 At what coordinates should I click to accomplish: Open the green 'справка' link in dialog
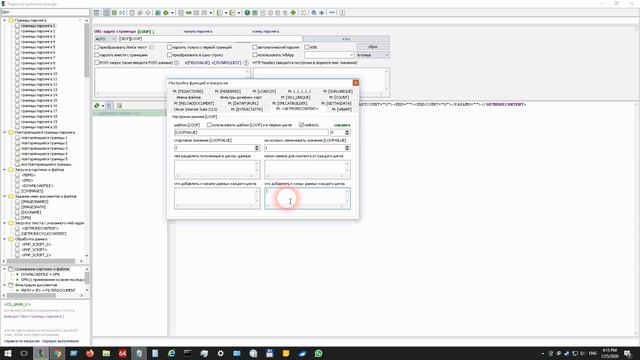click(x=342, y=125)
